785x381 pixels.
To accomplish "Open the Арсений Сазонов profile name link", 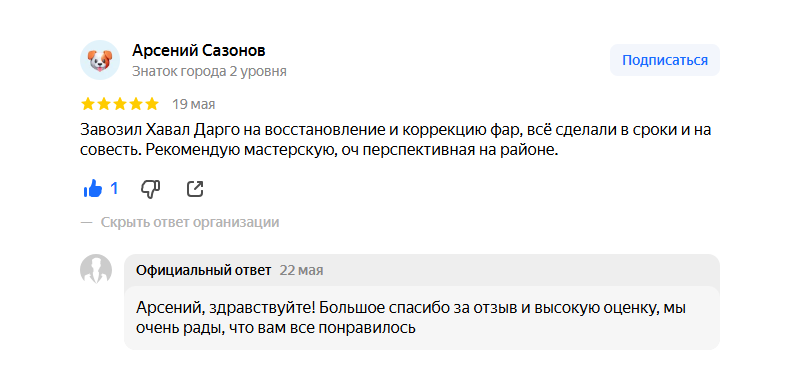I will pyautogui.click(x=199, y=50).
